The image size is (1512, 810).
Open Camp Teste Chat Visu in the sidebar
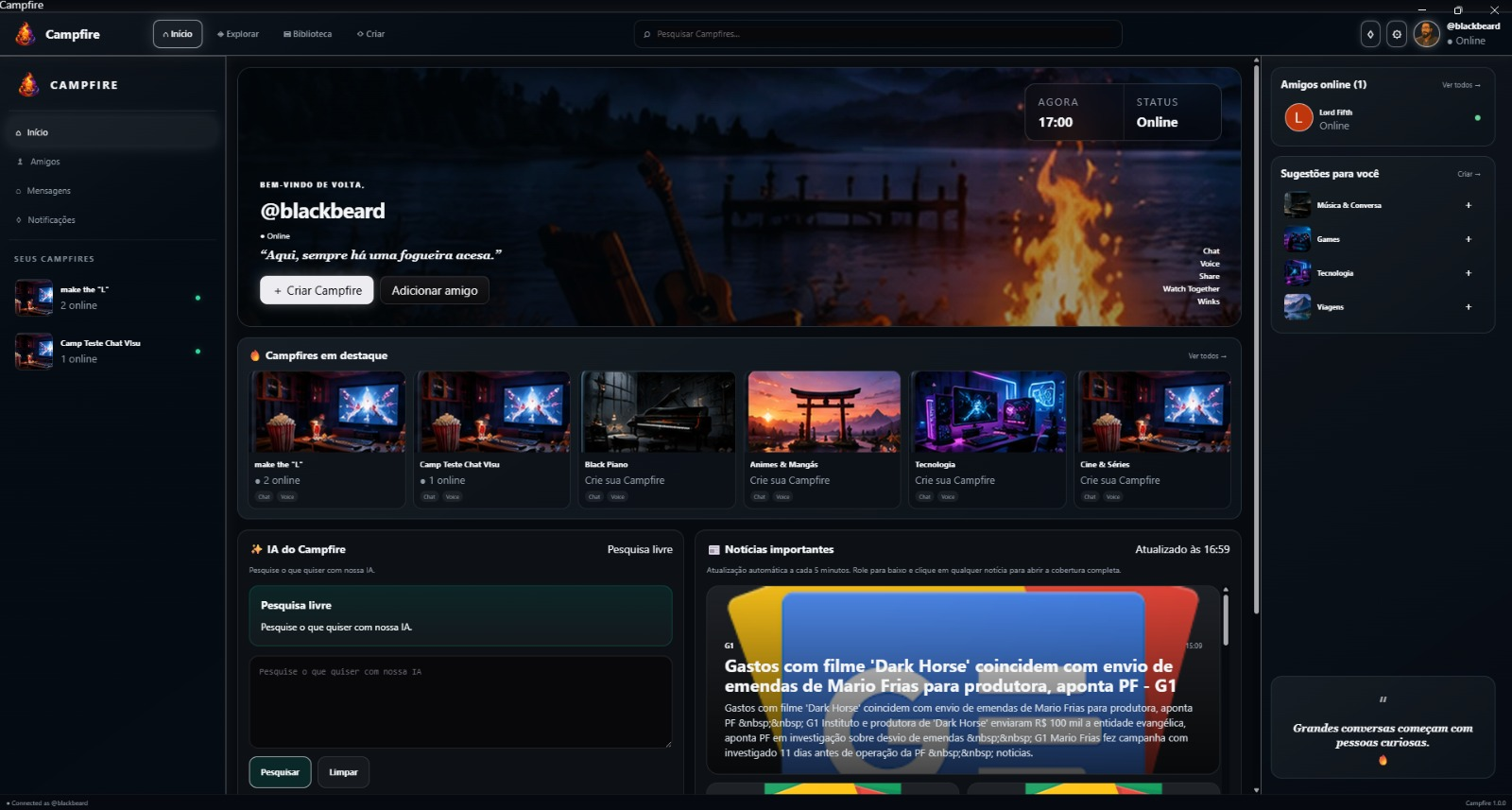coord(112,352)
